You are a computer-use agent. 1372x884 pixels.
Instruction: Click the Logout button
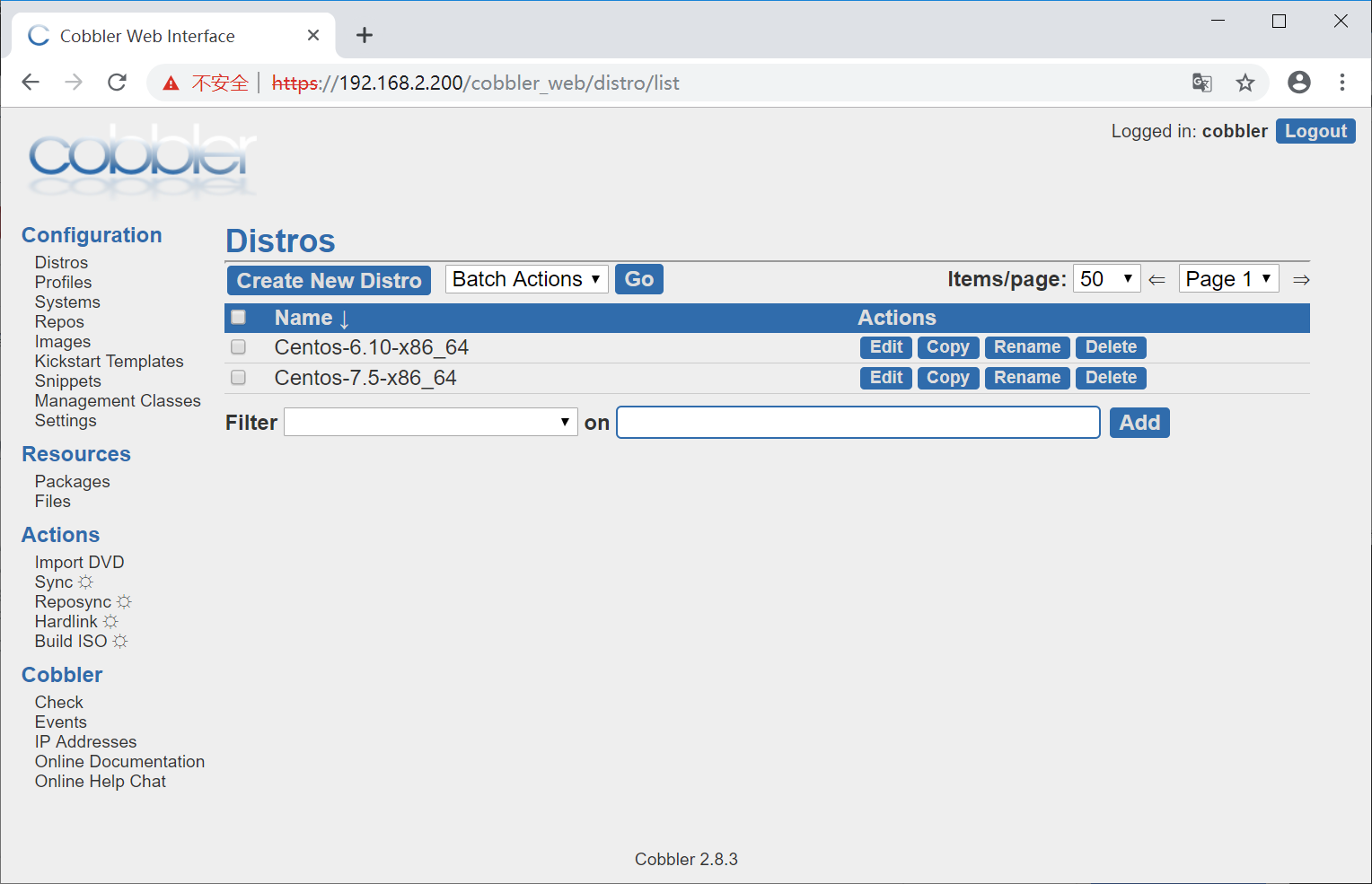point(1315,131)
